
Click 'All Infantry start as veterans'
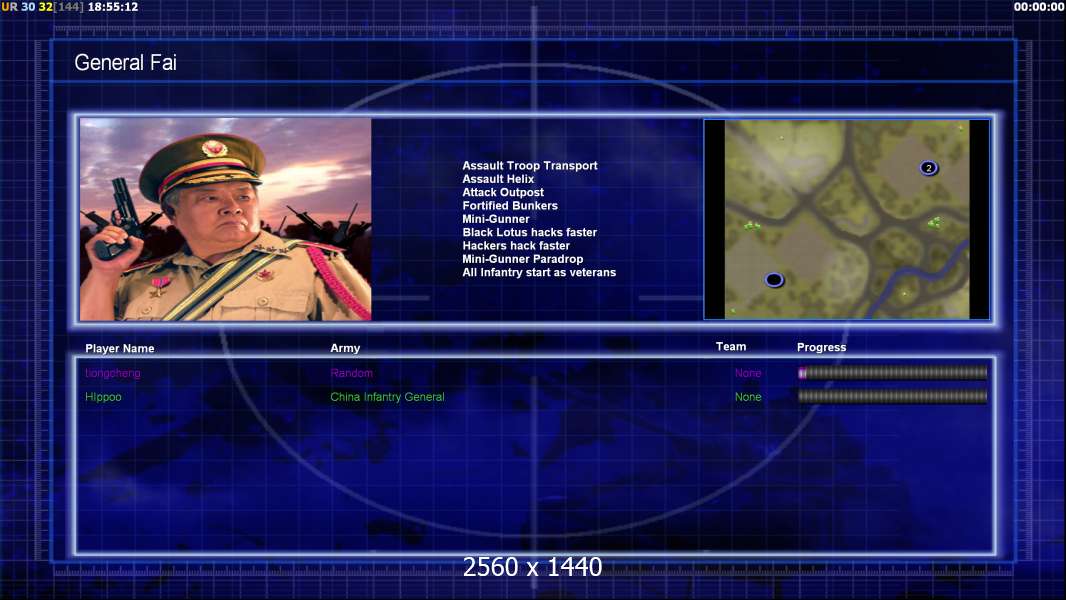point(539,272)
